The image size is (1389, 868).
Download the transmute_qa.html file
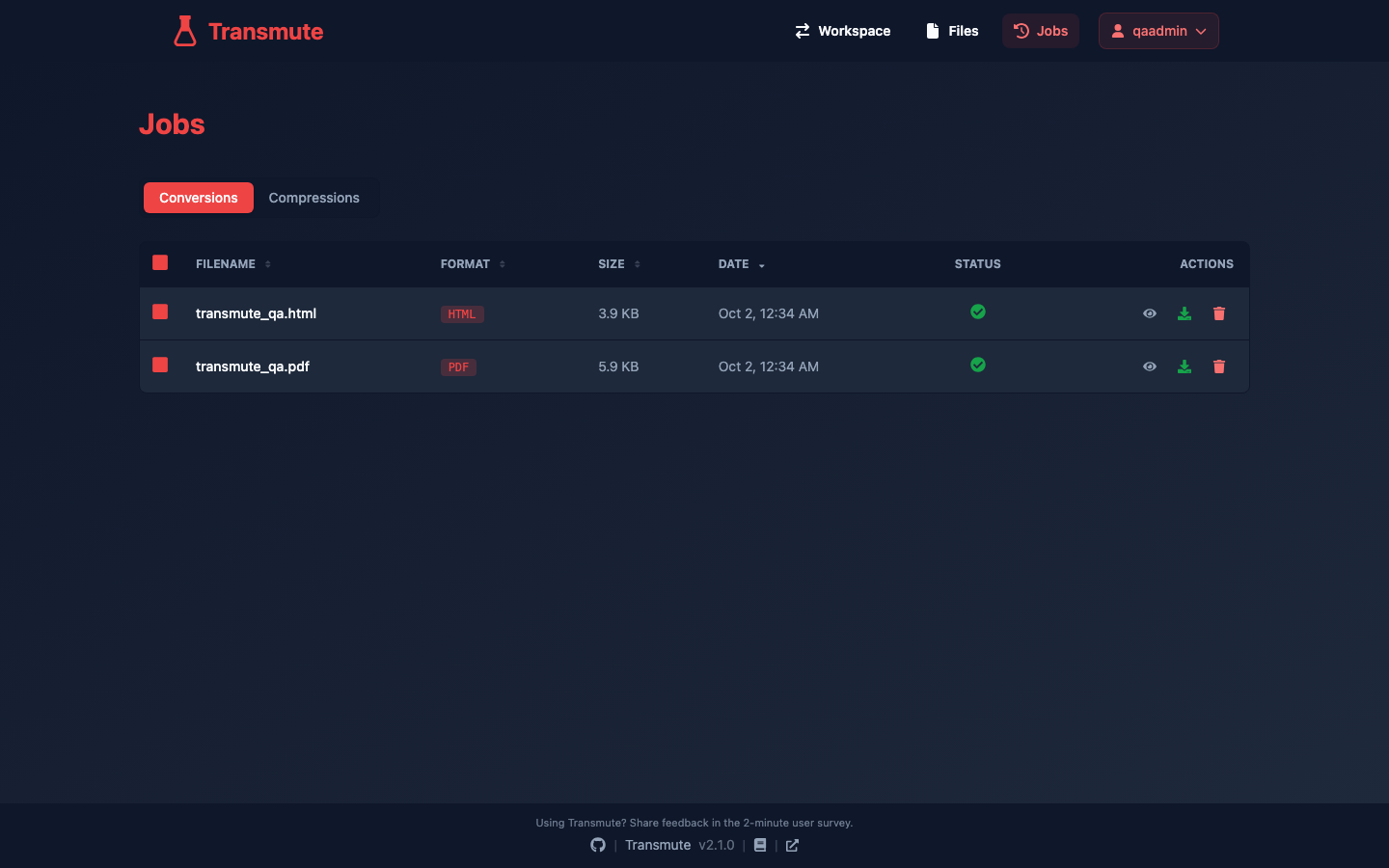[1185, 313]
